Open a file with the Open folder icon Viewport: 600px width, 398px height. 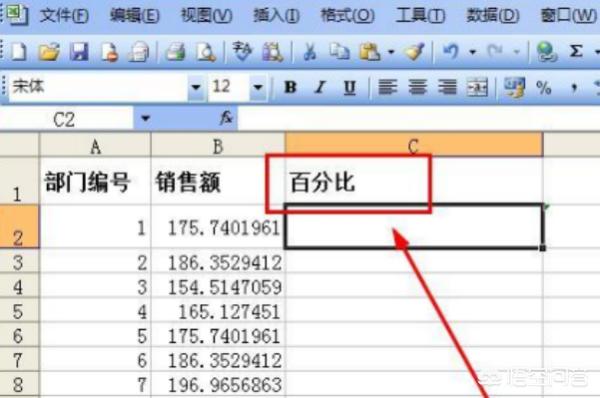pyautogui.click(x=49, y=52)
